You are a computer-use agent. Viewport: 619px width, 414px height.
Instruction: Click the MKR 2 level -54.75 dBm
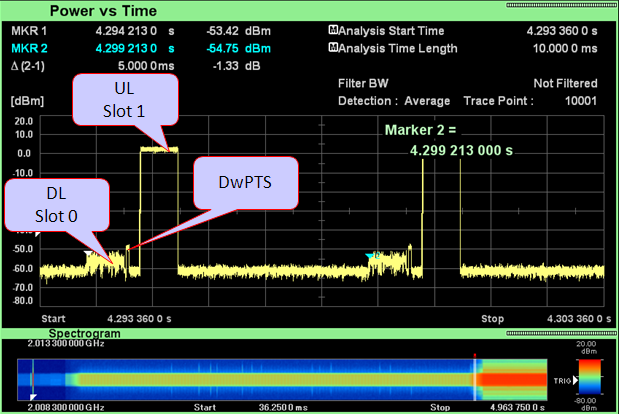(x=238, y=48)
